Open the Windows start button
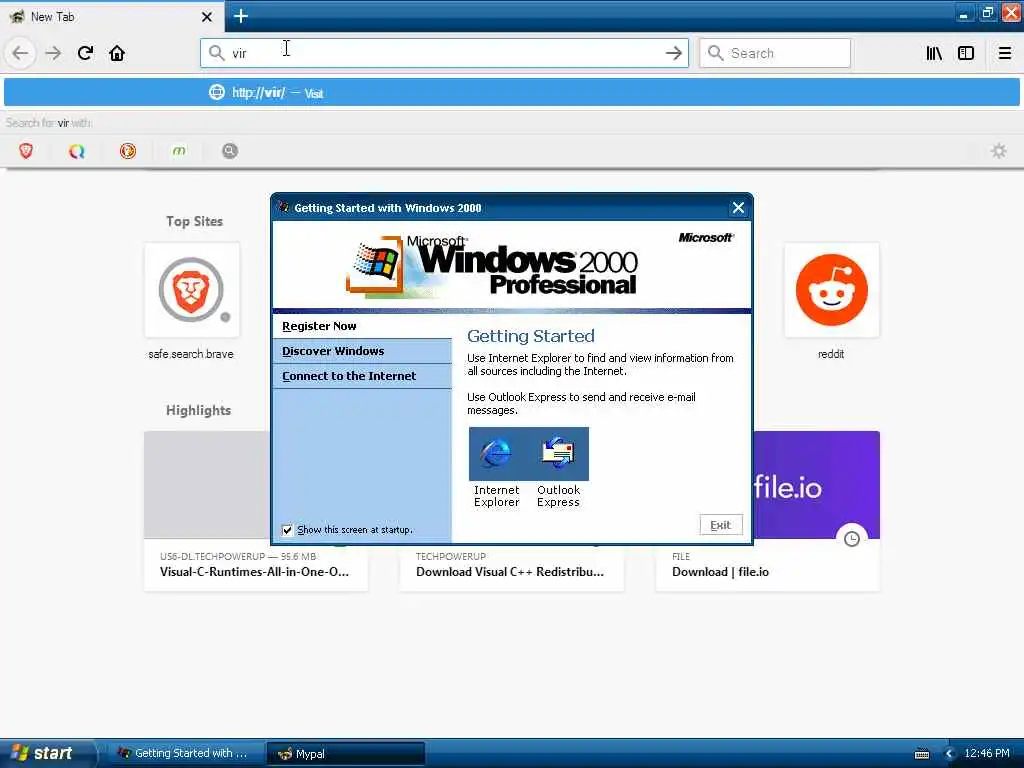This screenshot has height=768, width=1024. pos(46,754)
